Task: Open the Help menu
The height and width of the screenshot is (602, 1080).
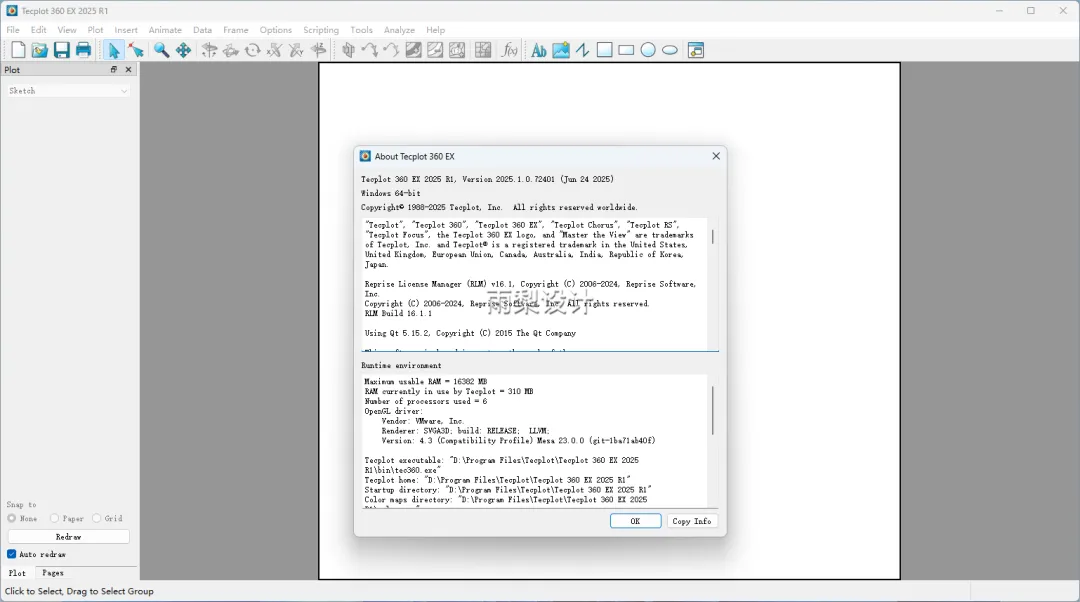Action: click(x=435, y=30)
